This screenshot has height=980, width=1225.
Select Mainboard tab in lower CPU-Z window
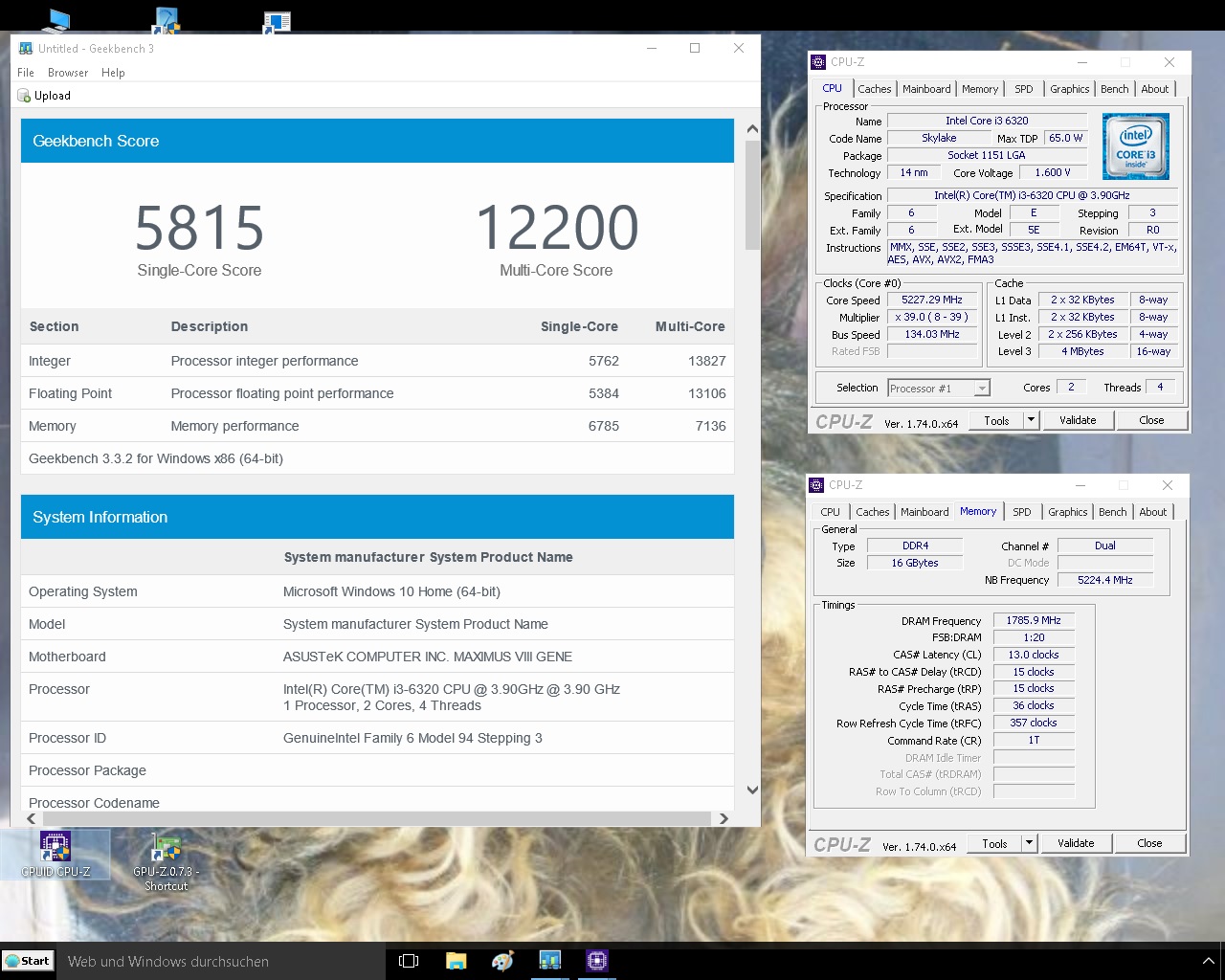[x=924, y=512]
